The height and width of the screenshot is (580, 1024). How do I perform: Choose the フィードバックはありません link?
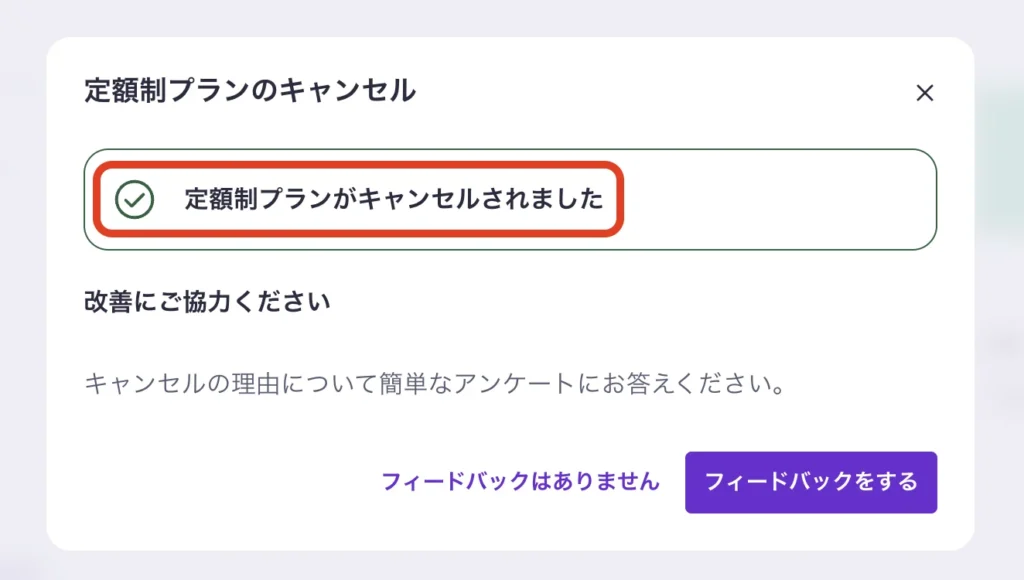[x=520, y=482]
